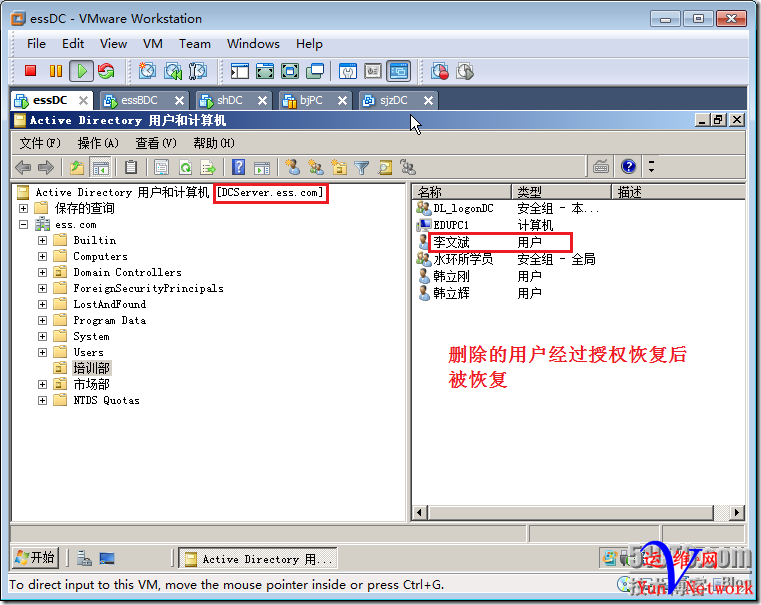Add objects to group icon
The image size is (761, 605).
tap(408, 168)
